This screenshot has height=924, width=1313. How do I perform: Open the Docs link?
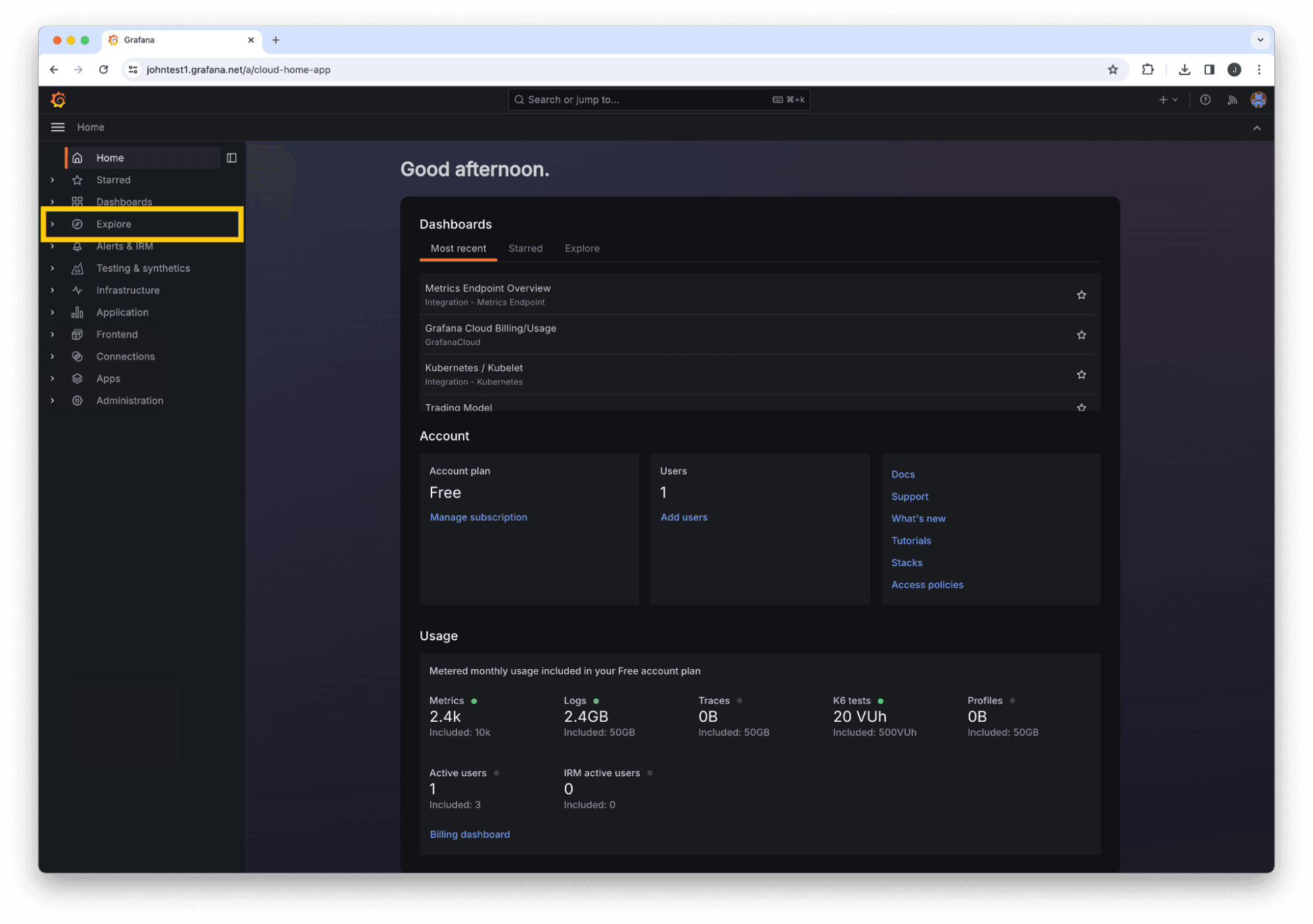coord(902,474)
